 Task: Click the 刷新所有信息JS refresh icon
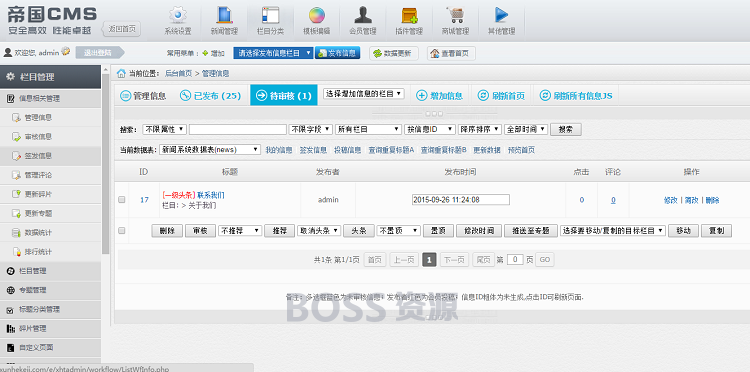545,95
